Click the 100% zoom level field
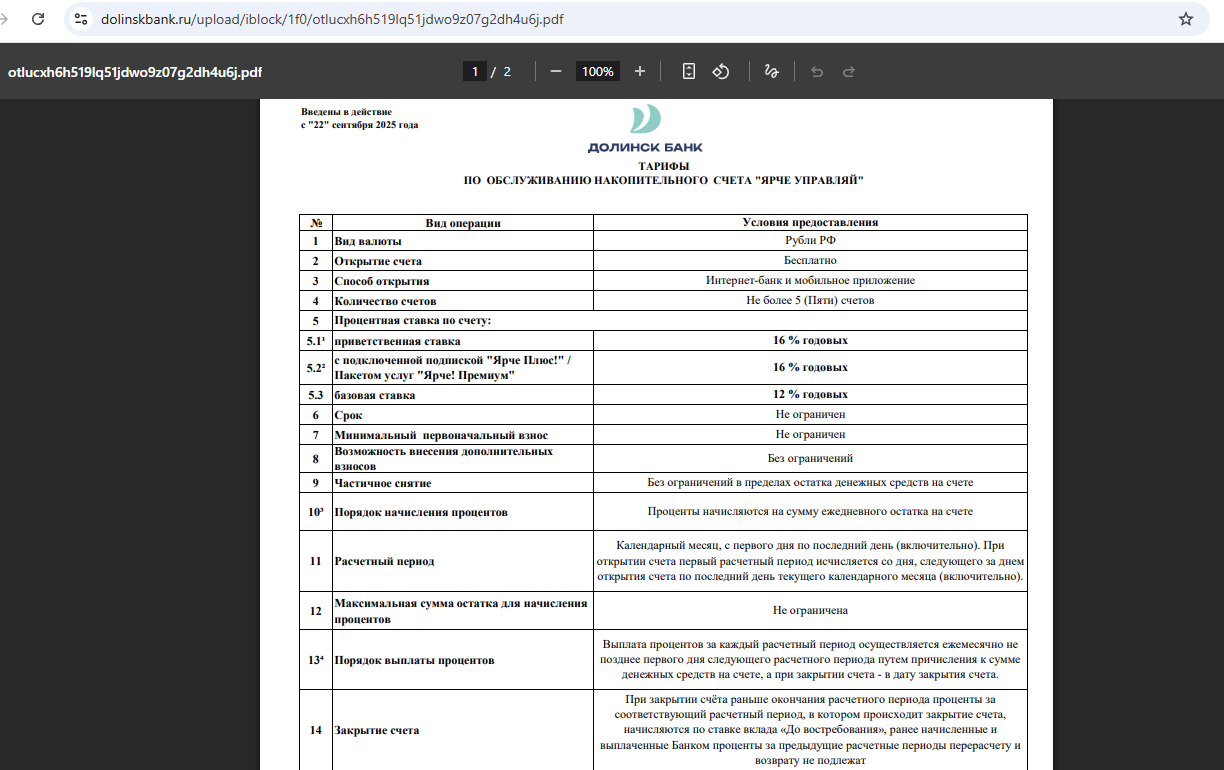Viewport: 1224px width, 770px height. click(x=598, y=71)
